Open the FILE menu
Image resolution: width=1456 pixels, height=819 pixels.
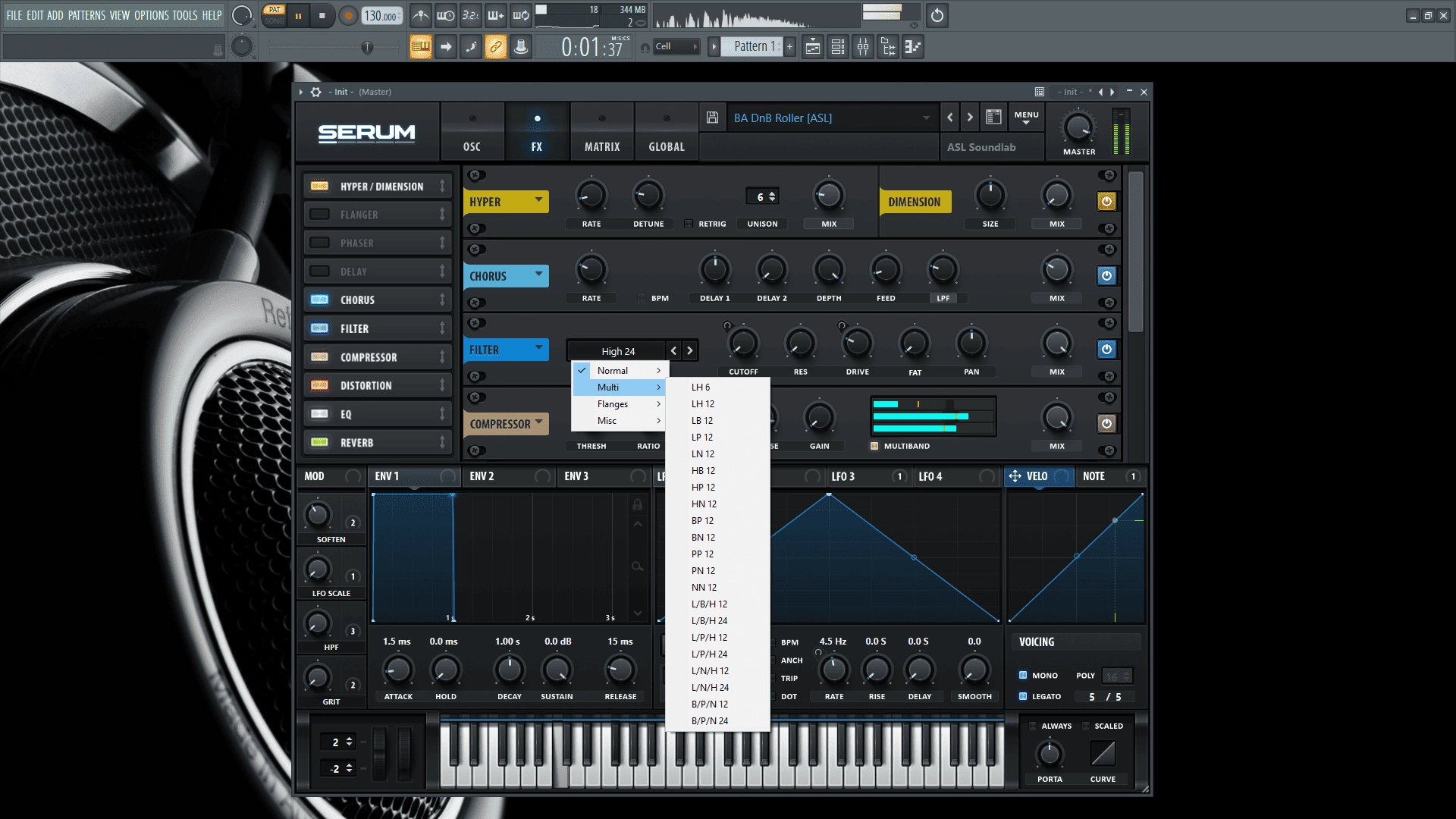pyautogui.click(x=14, y=15)
